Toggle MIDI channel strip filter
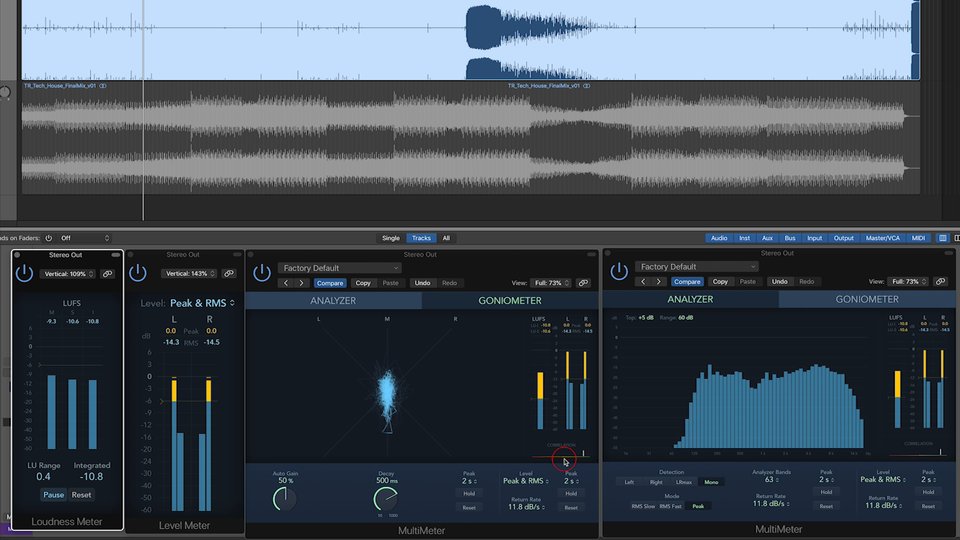960x540 pixels. pyautogui.click(x=918, y=238)
